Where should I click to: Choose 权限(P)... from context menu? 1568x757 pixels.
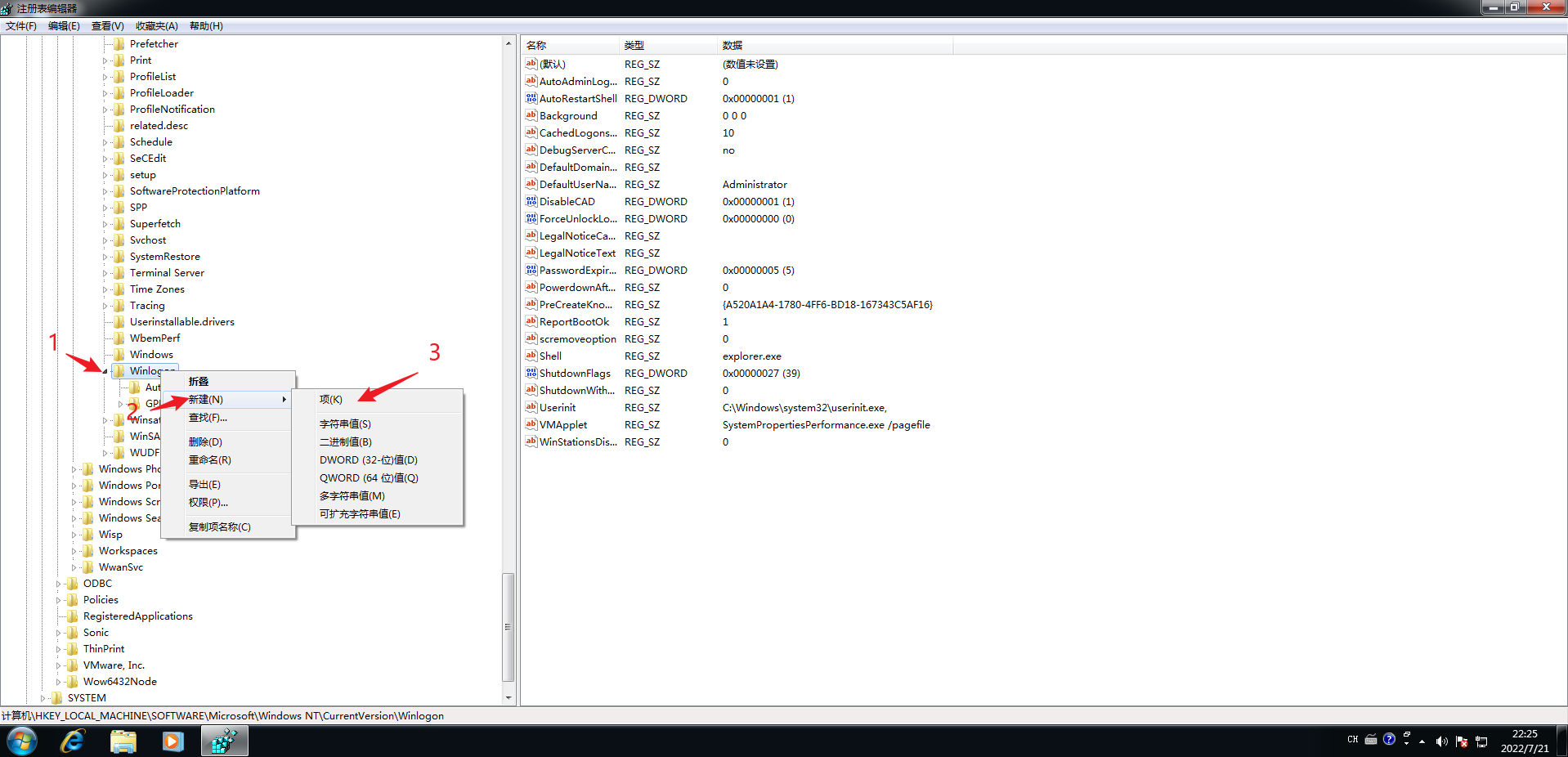(x=228, y=503)
